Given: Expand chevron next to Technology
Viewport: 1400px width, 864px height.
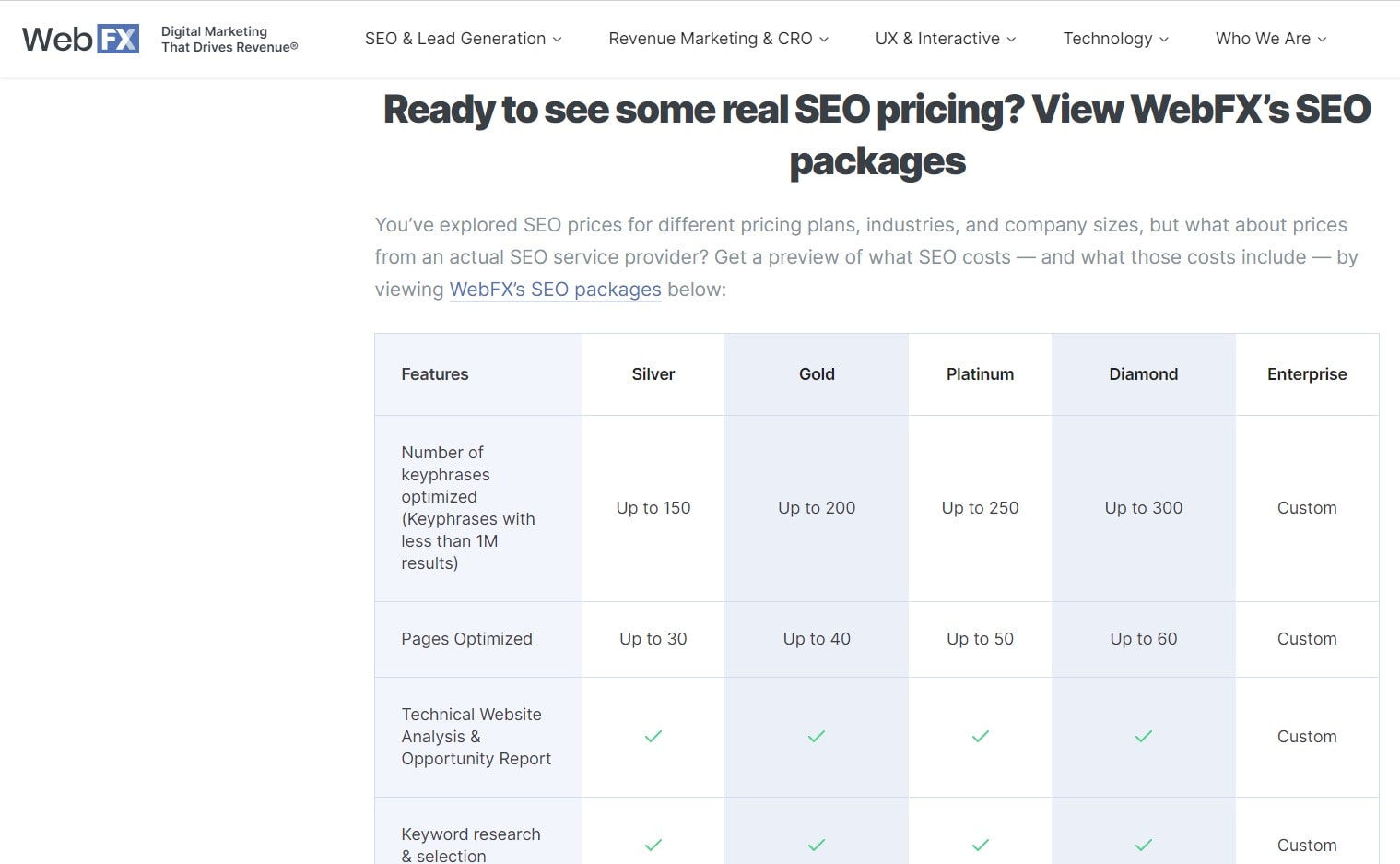Looking at the screenshot, I should 1164,40.
